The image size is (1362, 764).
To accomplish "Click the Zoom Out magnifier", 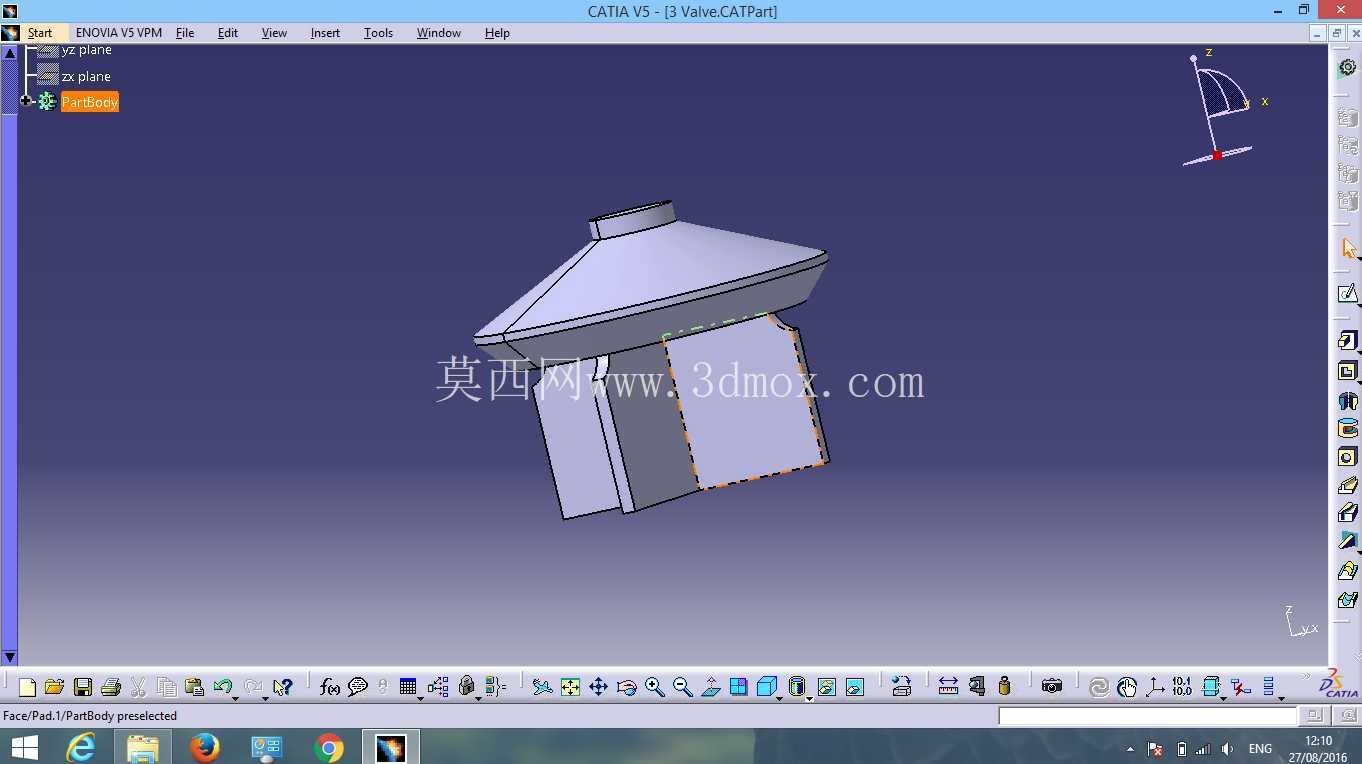I will pyautogui.click(x=683, y=687).
